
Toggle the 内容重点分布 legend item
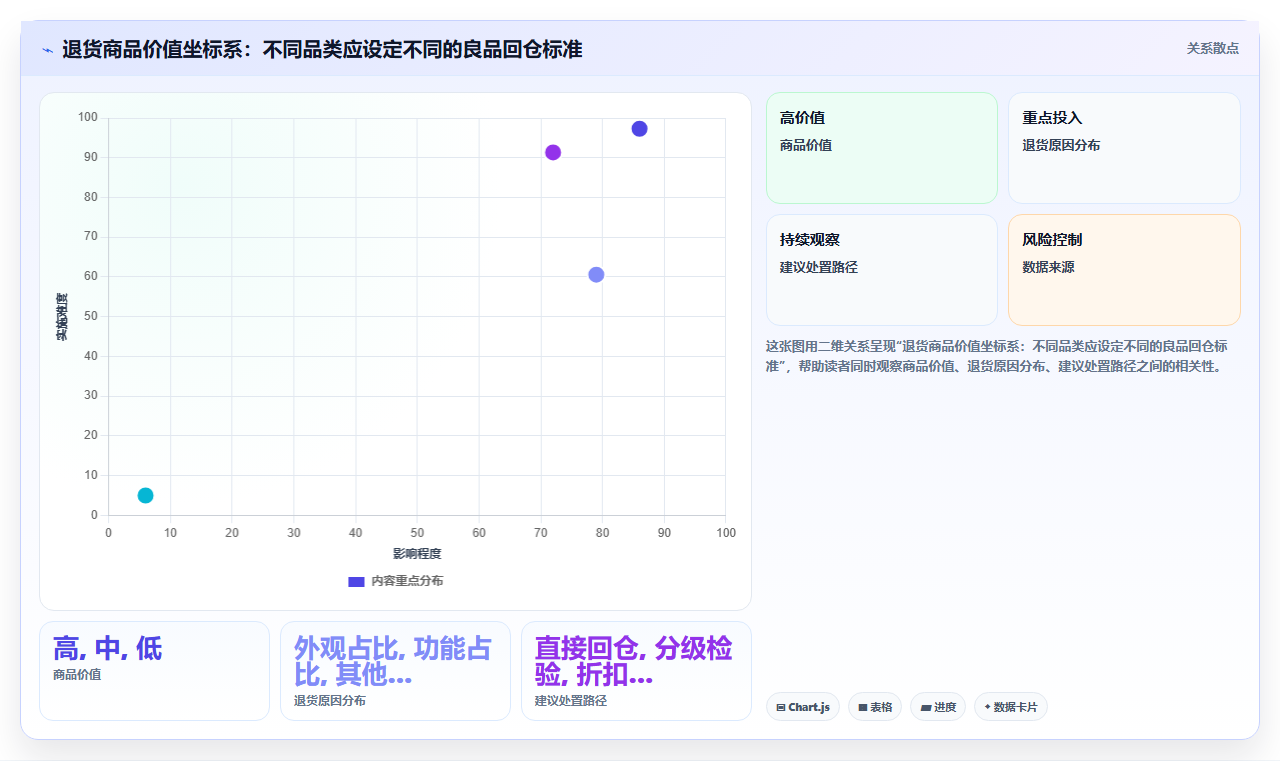395,581
